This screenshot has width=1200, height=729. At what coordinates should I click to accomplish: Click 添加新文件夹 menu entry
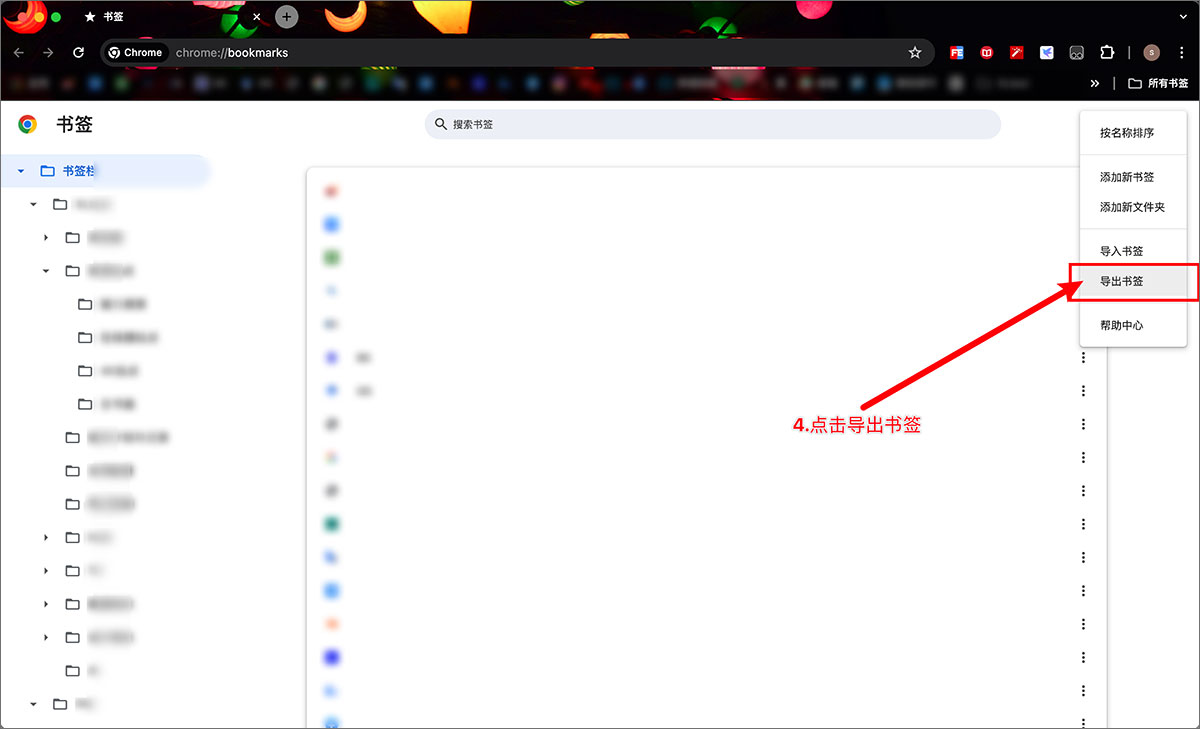point(1132,207)
